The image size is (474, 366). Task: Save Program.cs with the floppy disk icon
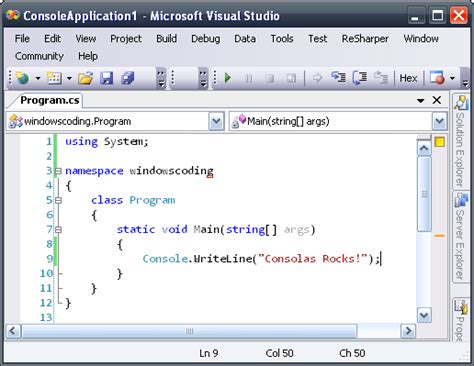pyautogui.click(x=107, y=78)
